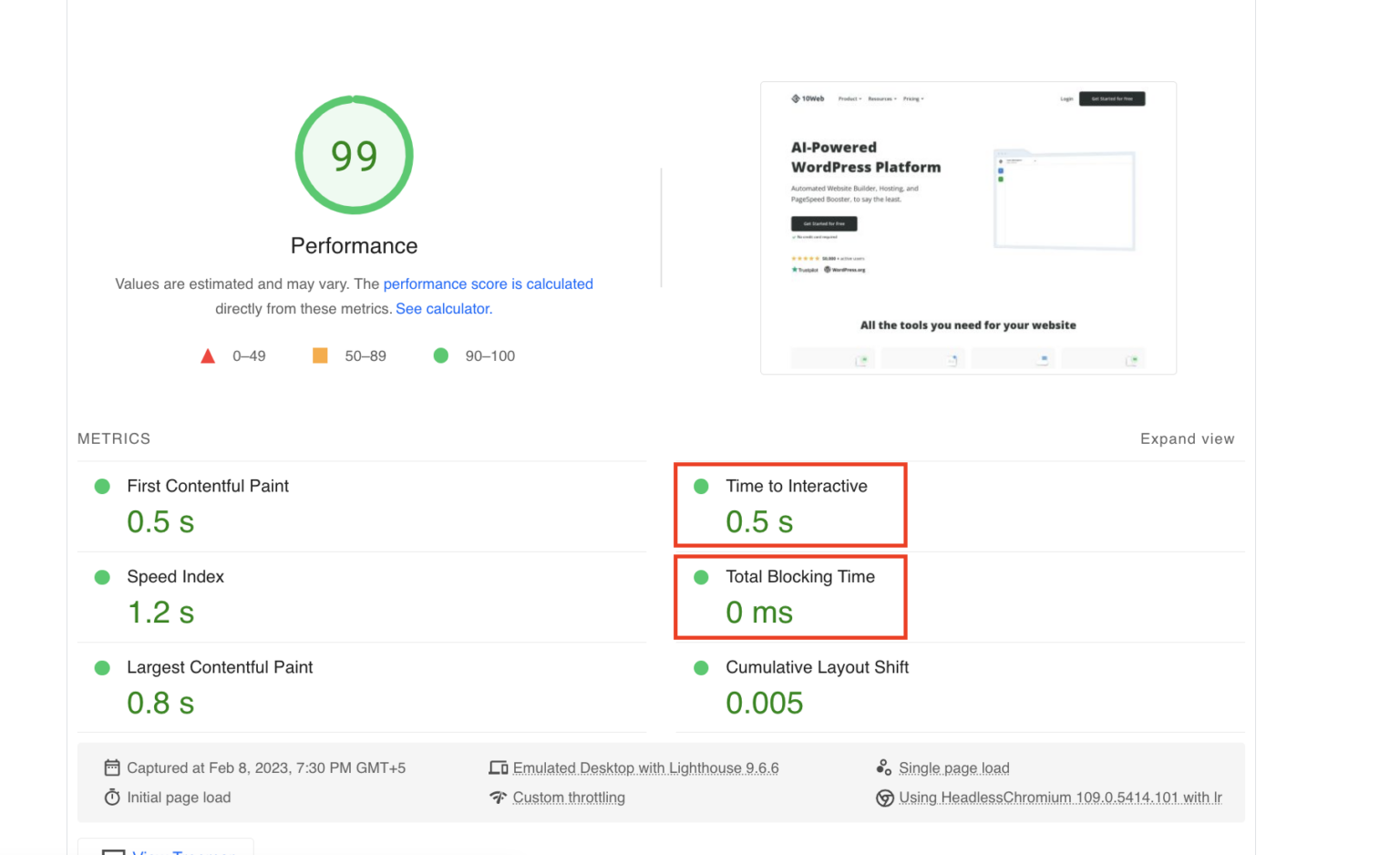Click the red triangle 0–49 legend icon
The image size is (1400, 855).
coord(208,355)
